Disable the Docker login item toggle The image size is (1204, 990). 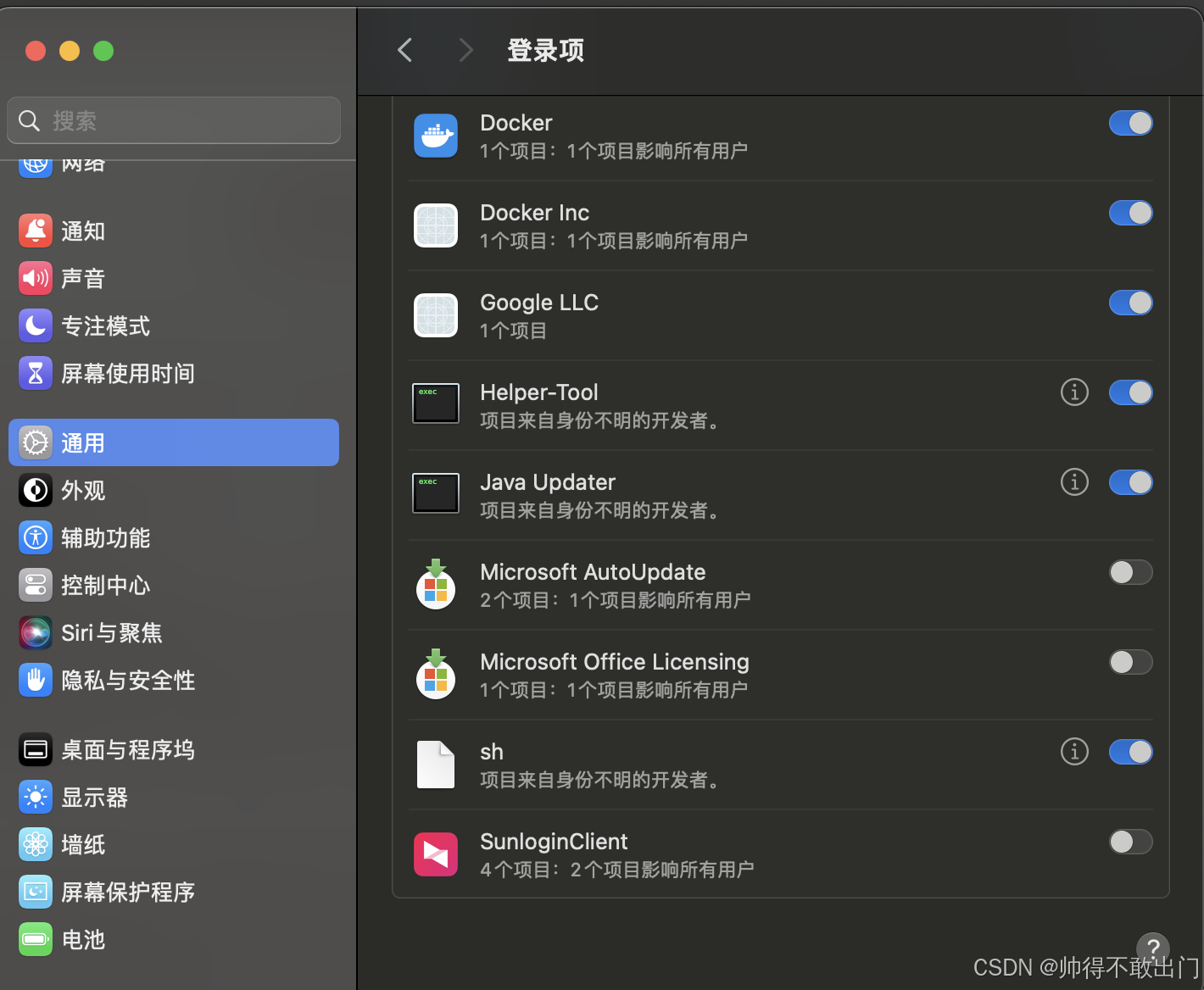[x=1131, y=123]
